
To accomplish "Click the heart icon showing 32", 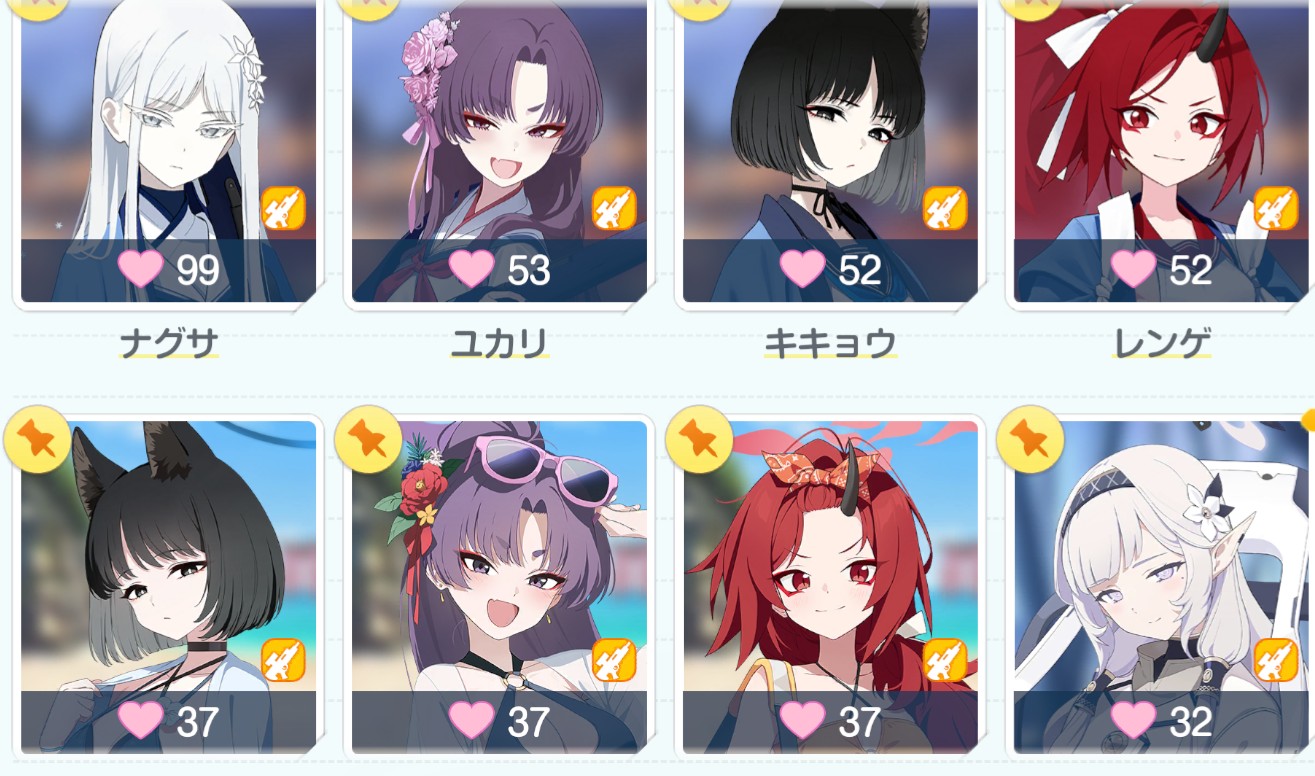I will (1133, 720).
